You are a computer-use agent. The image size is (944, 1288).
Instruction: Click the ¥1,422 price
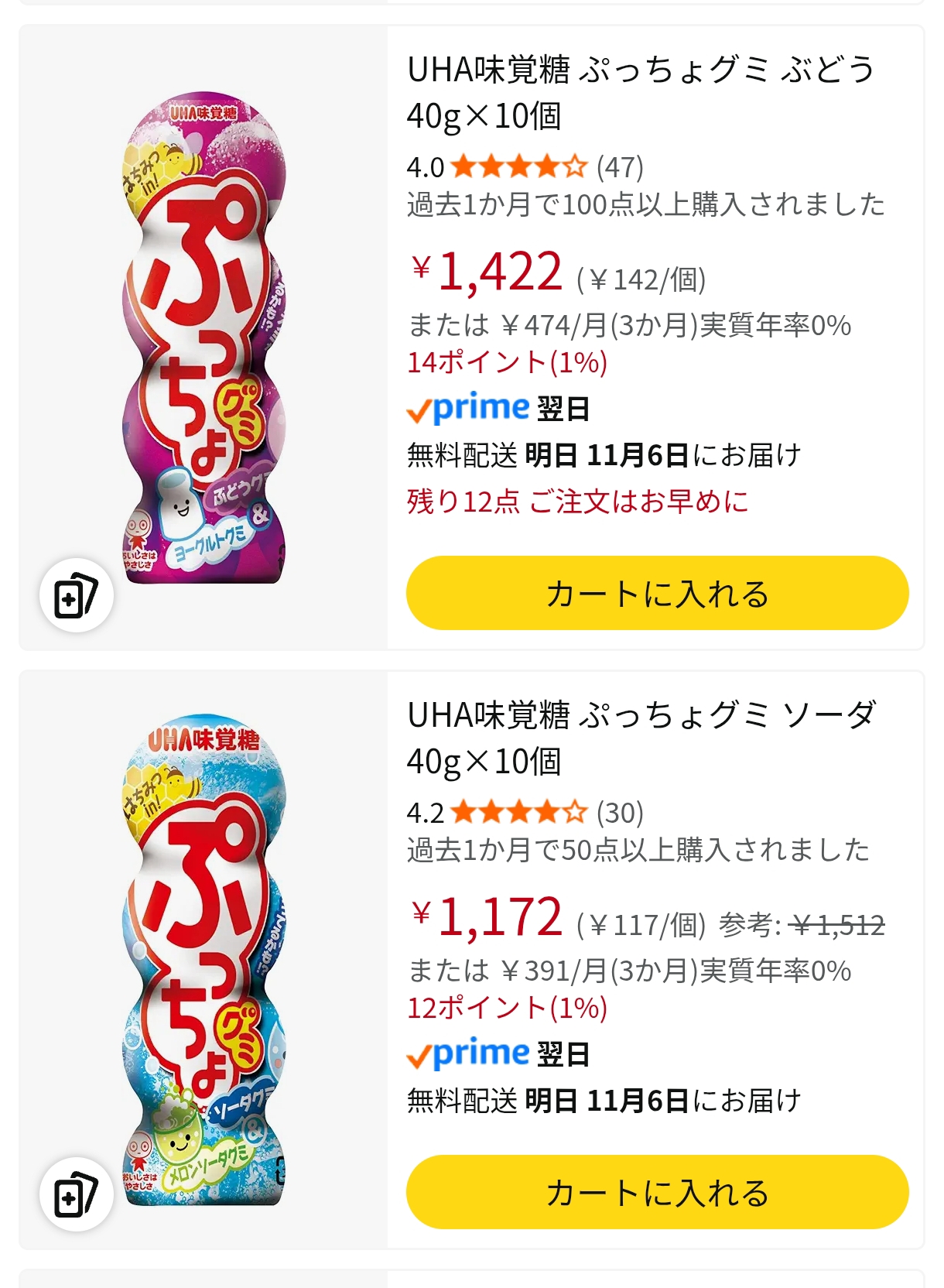pyautogui.click(x=487, y=272)
